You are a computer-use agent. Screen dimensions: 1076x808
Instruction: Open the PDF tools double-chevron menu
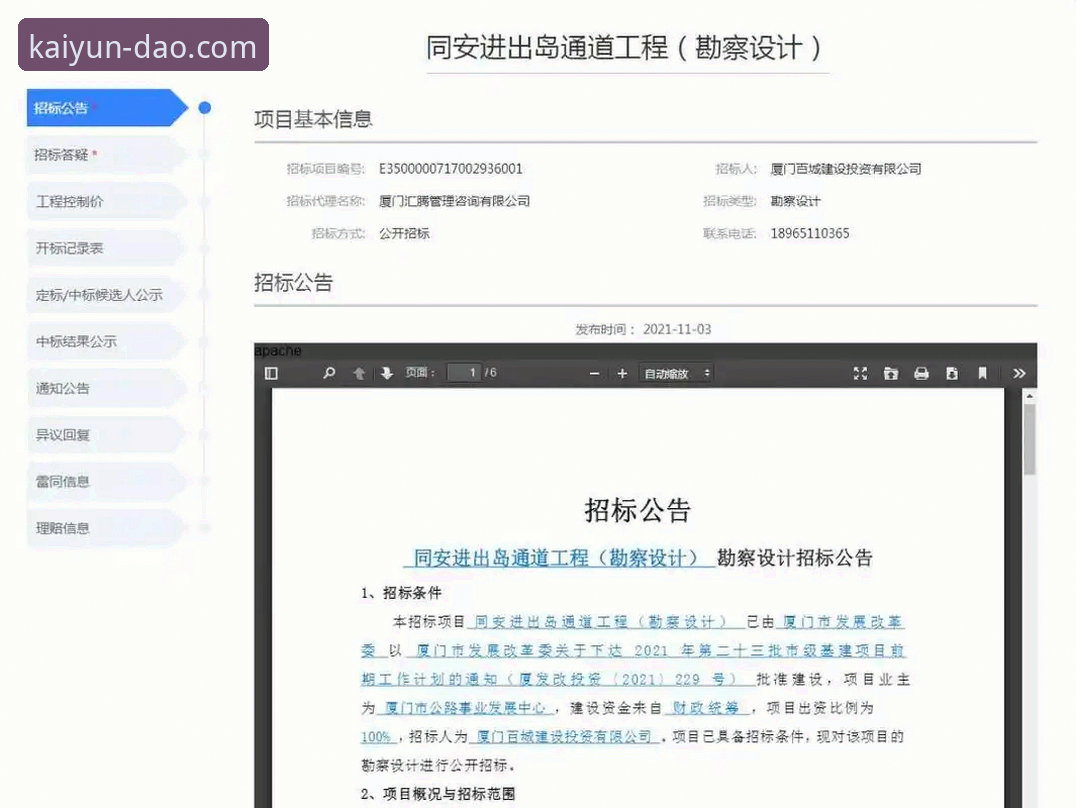1019,373
